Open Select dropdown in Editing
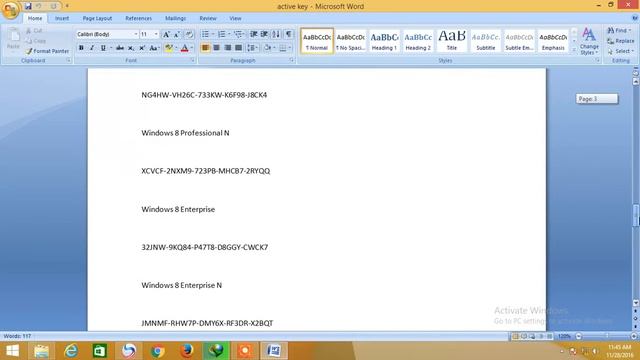640x360 pixels. (x=620, y=51)
